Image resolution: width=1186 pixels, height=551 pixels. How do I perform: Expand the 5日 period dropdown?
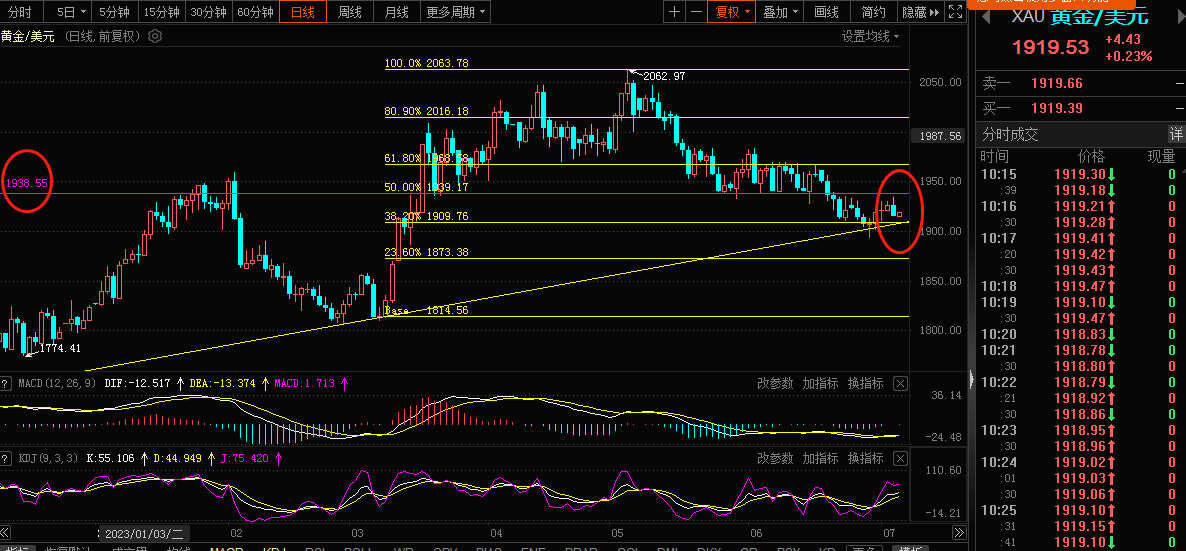point(71,12)
